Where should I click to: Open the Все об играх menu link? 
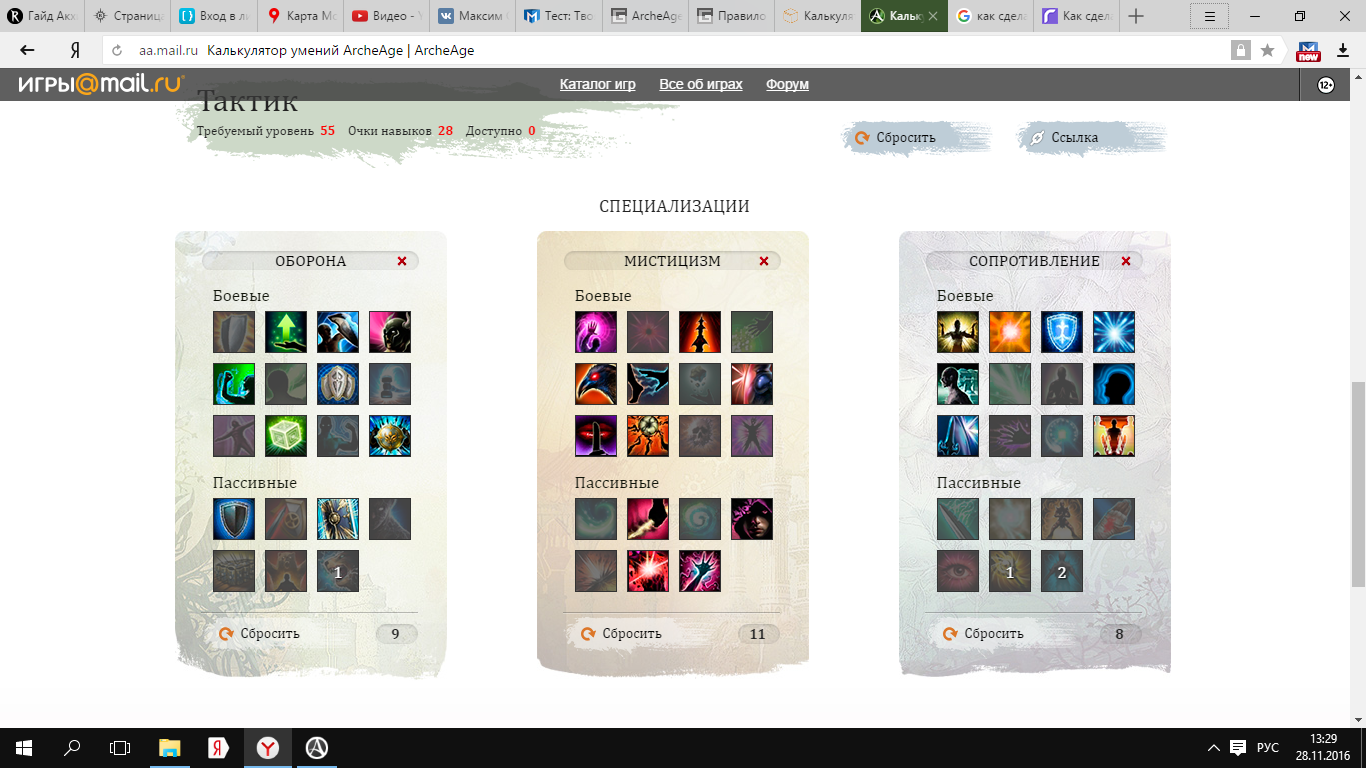pos(701,84)
